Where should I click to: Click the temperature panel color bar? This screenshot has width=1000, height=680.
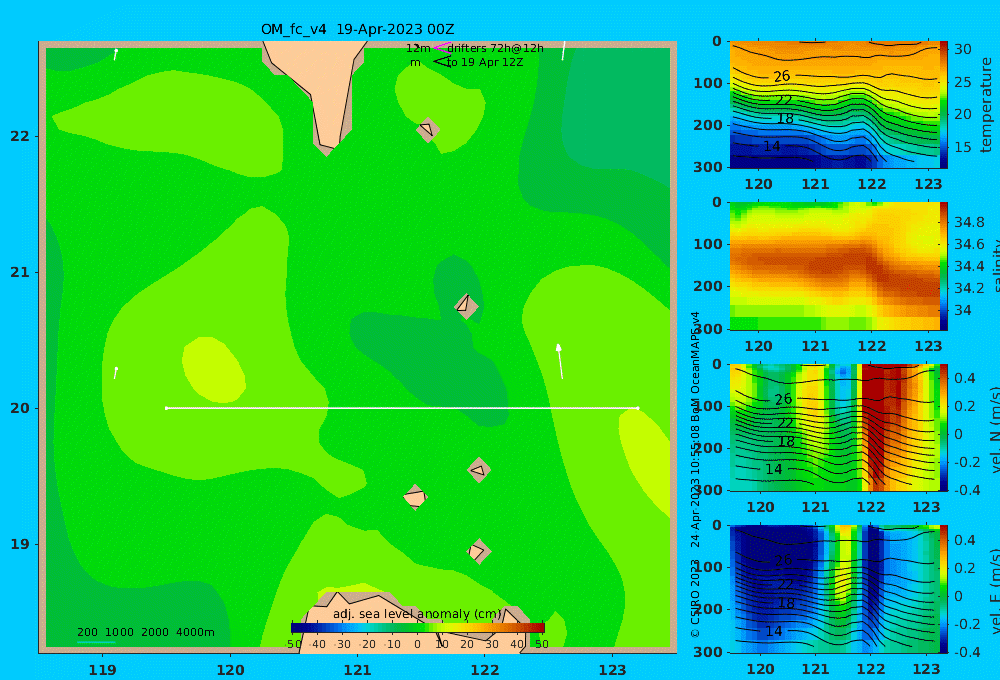(944, 105)
